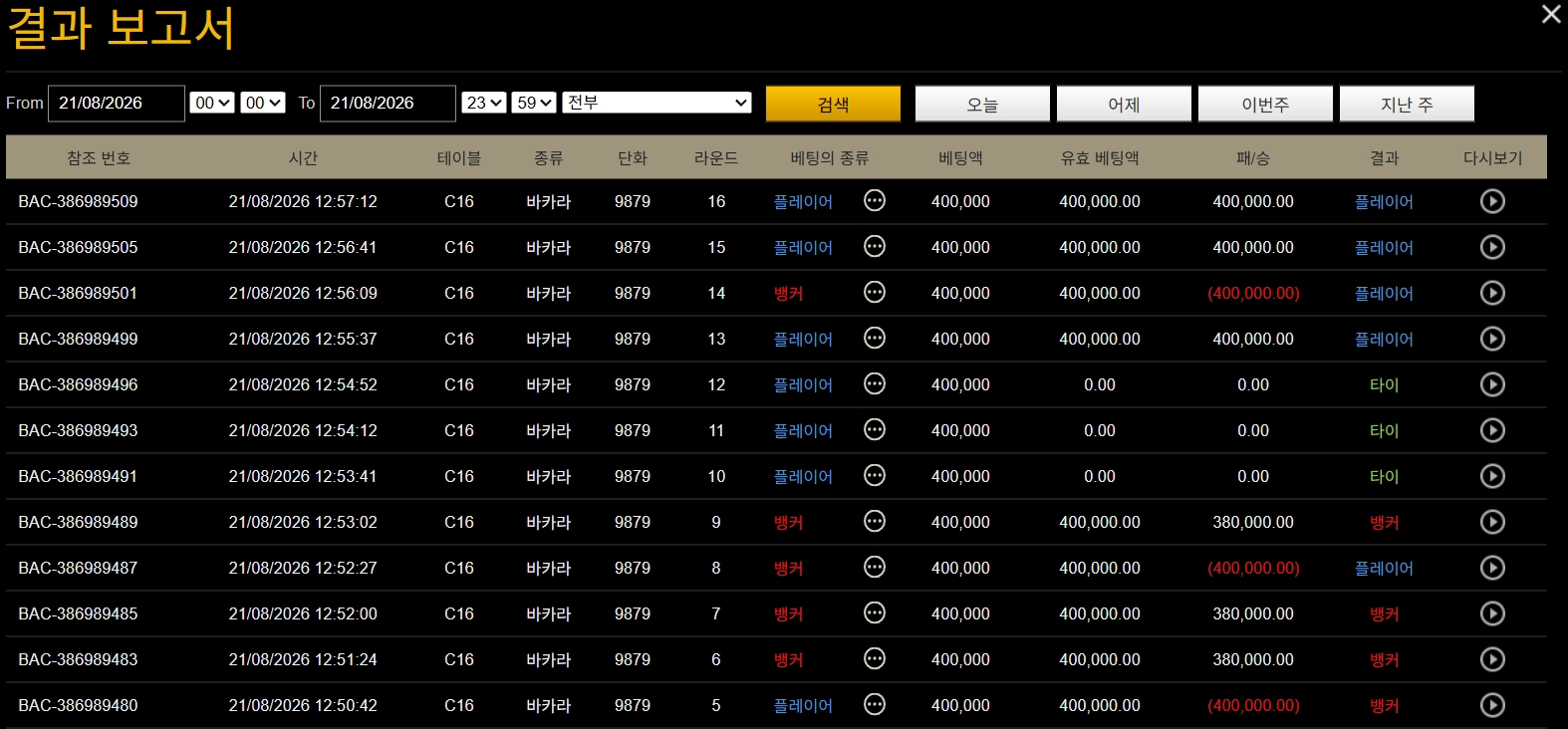Screen dimensions: 1568x729
Task: Replay round 11 via its play icon
Action: pyautogui.click(x=1492, y=430)
